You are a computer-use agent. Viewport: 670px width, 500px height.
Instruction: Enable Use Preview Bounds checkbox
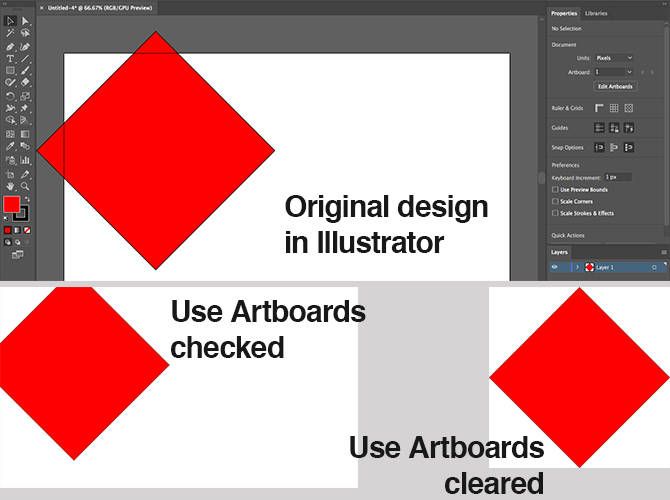tap(555, 189)
